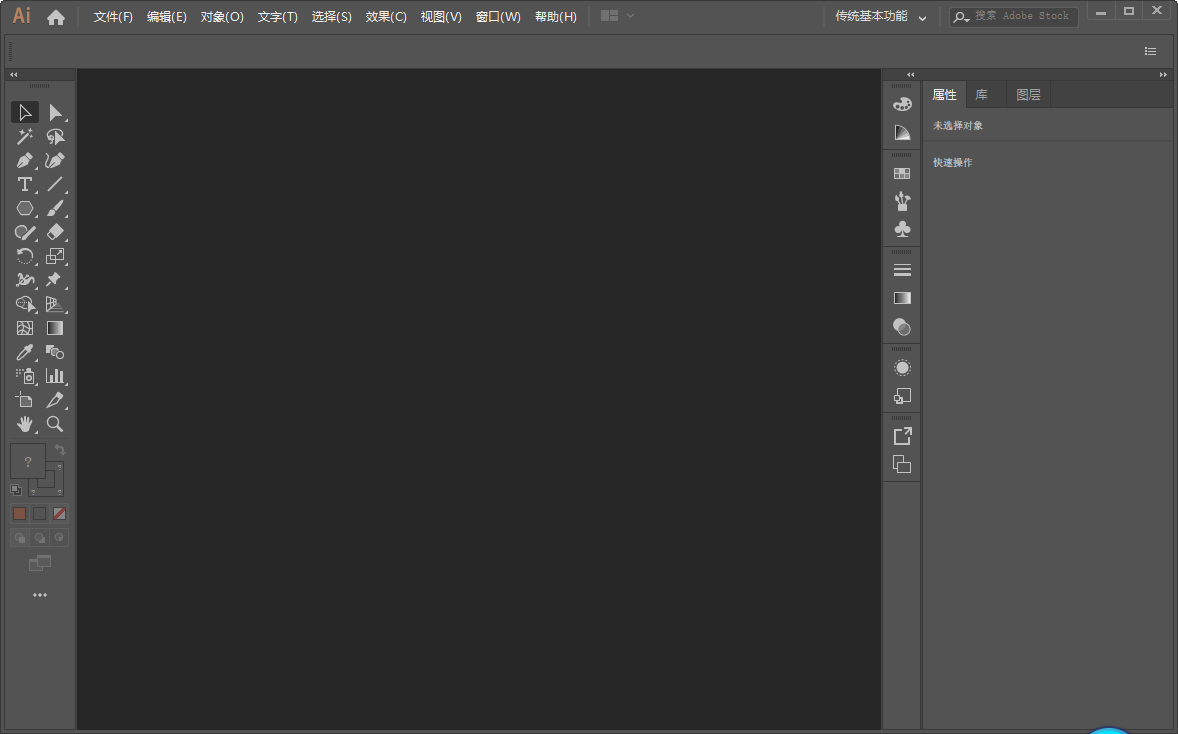
Task: Switch to the 图层 tab
Action: coord(1028,95)
